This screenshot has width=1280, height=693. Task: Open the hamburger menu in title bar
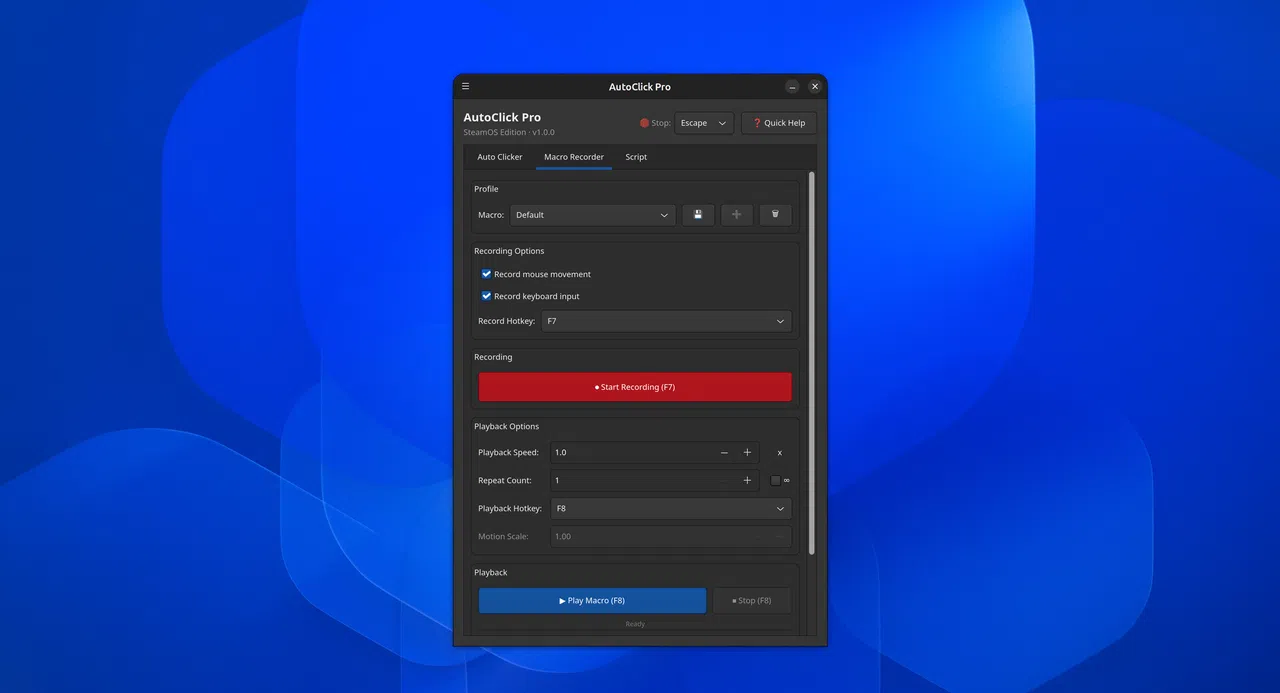(x=465, y=87)
